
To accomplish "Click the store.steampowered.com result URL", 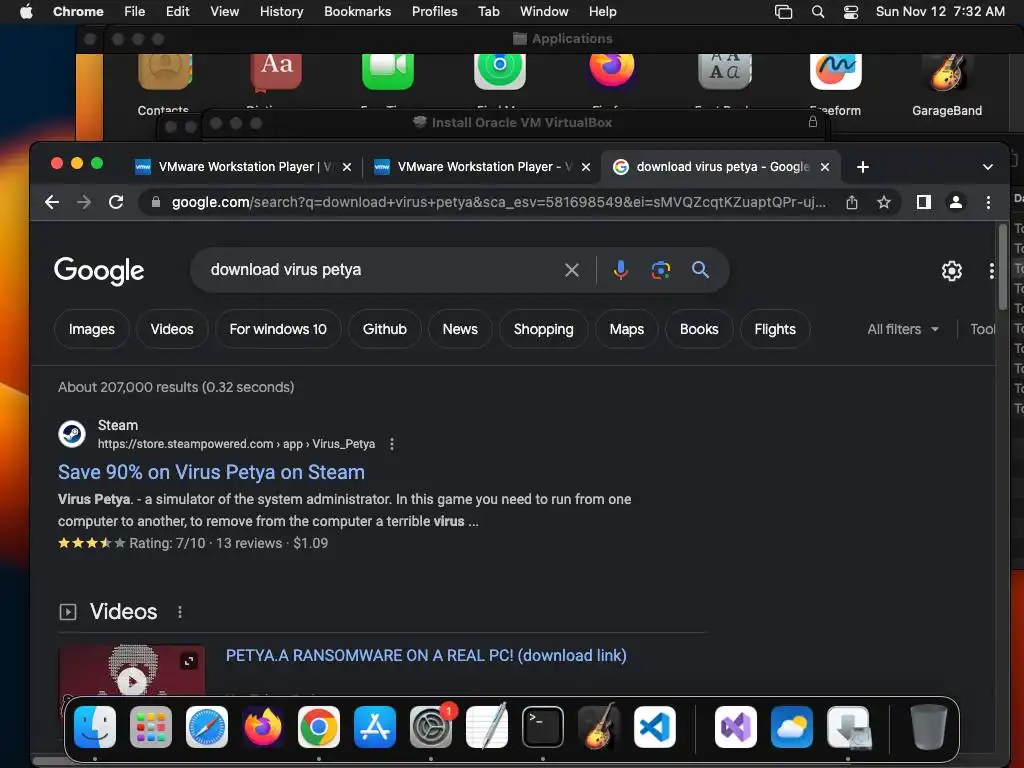I will [x=236, y=444].
